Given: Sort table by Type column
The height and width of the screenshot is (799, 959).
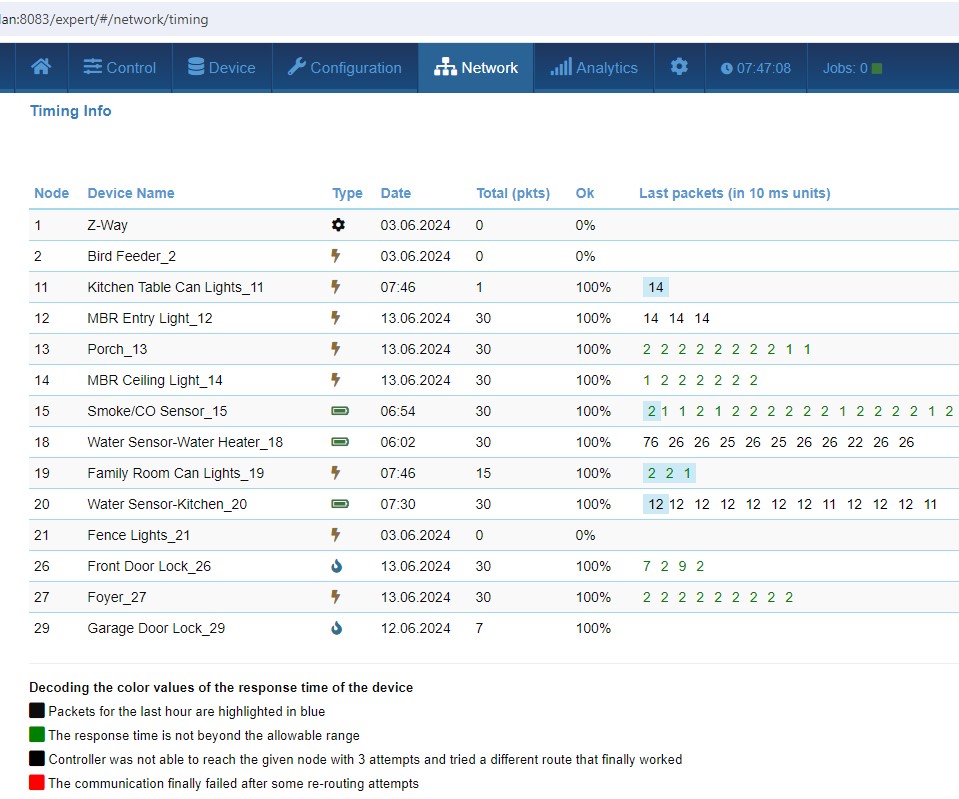Looking at the screenshot, I should tap(347, 194).
